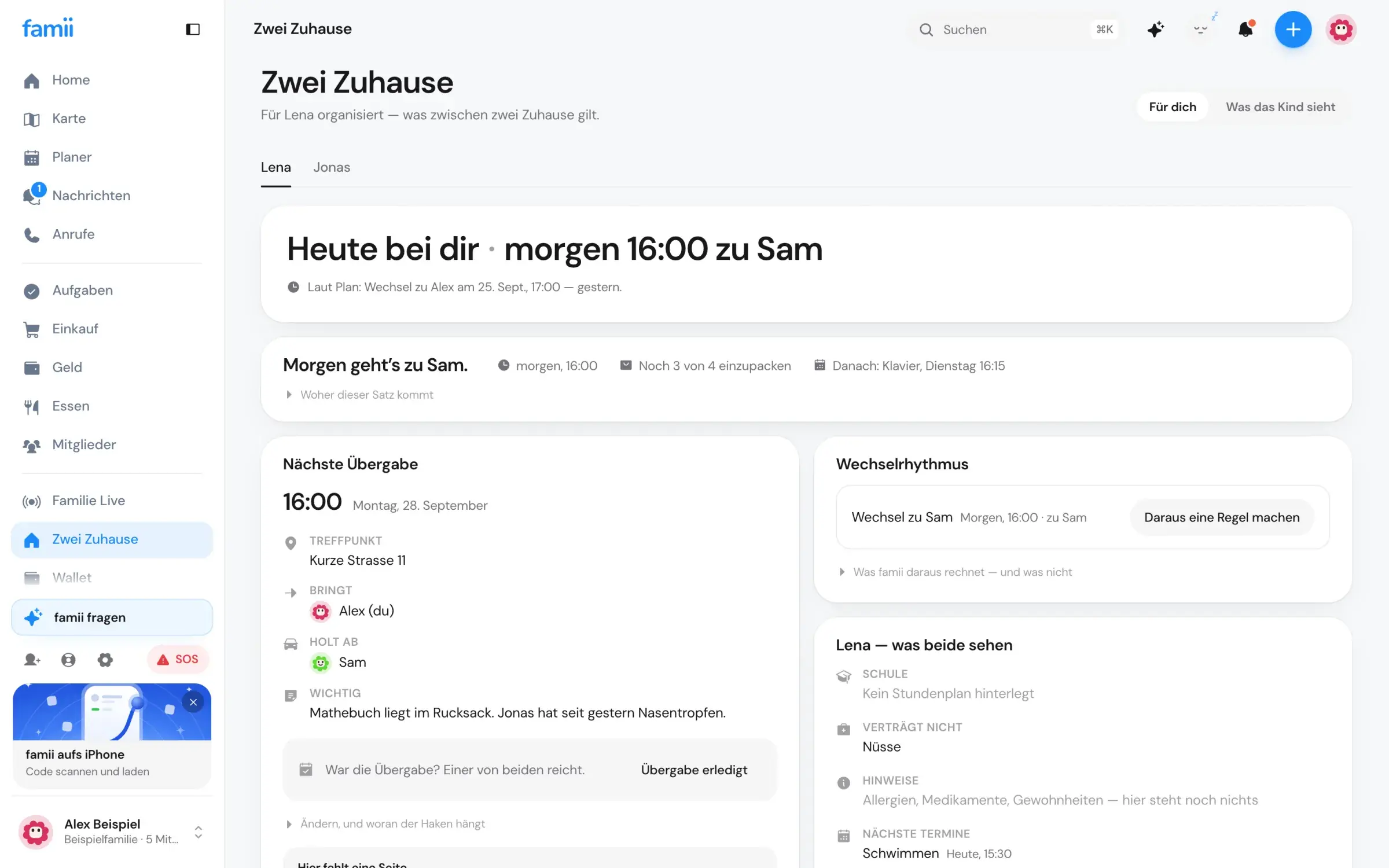
Task: Expand Was famii daraus rechnet
Action: (956, 572)
